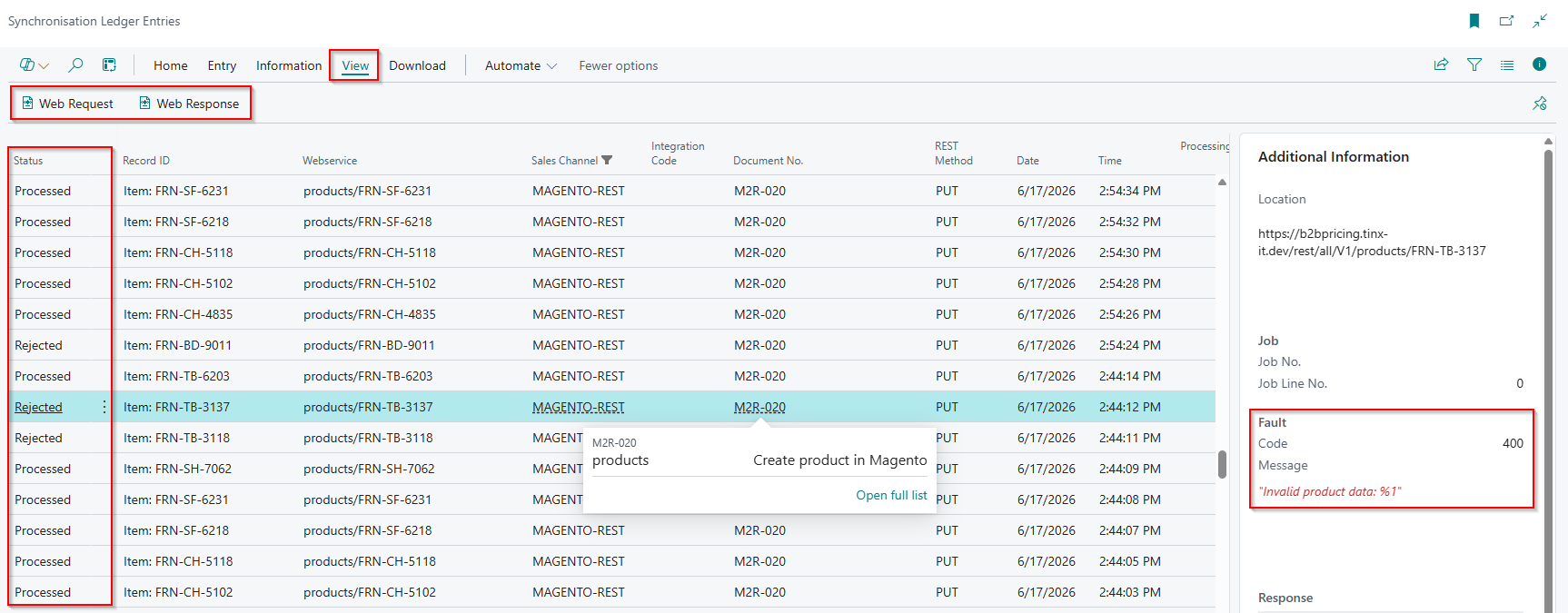Switch list layout view icon
The height and width of the screenshot is (613, 1568).
click(1507, 64)
